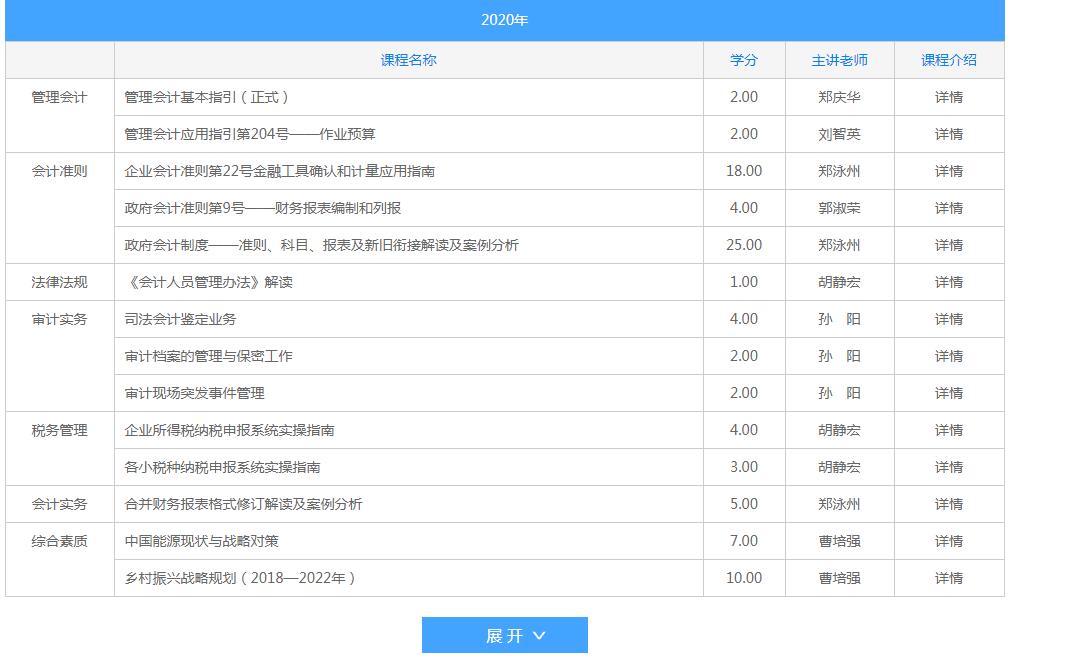
Task: View 详情 for 企业会计准则第22号金融工具 course
Action: point(948,171)
